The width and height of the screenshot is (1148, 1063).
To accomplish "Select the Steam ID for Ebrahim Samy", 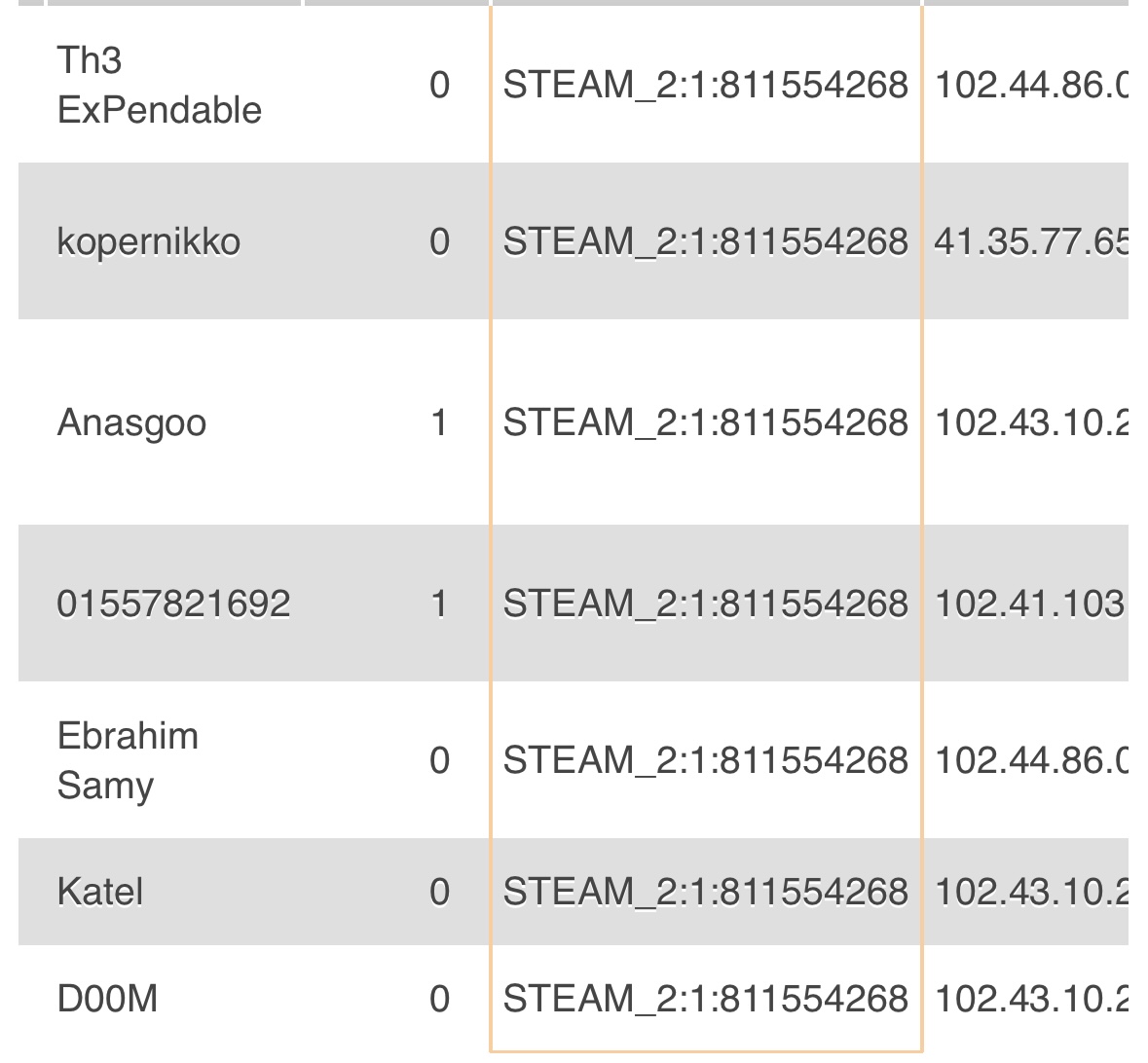I will click(706, 760).
